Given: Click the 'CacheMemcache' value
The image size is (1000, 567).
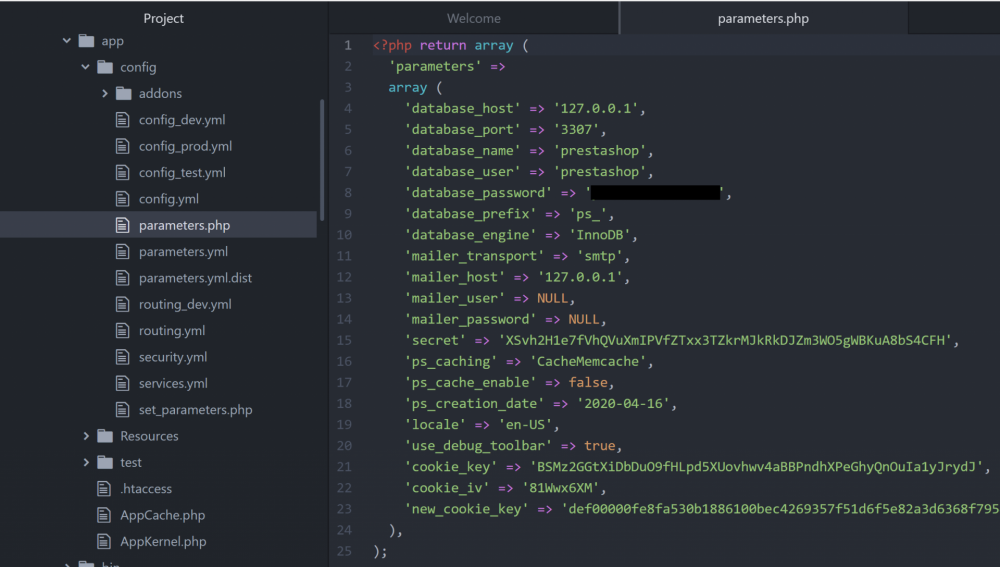Looking at the screenshot, I should coord(588,362).
